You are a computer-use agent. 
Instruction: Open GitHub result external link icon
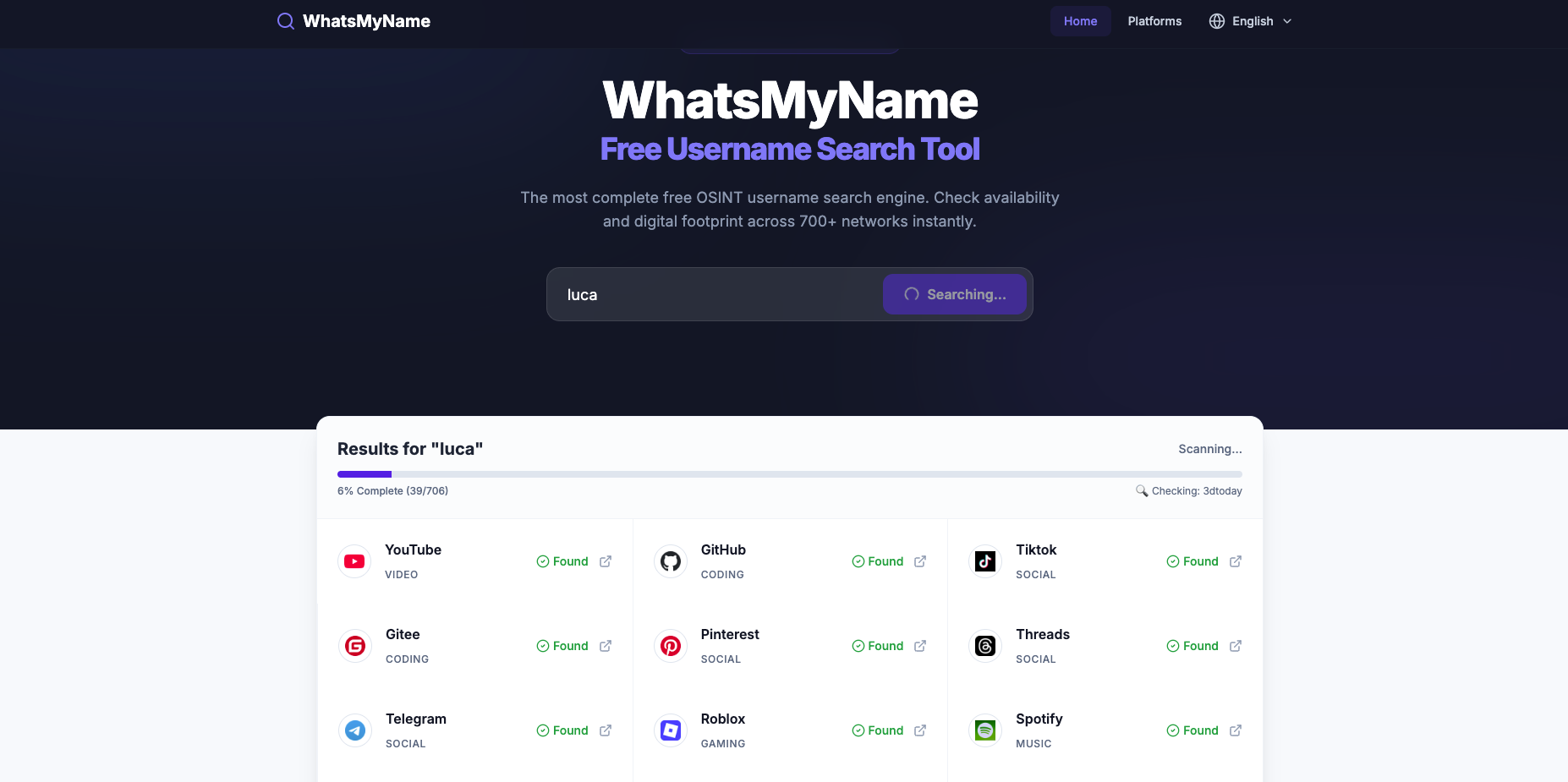920,561
